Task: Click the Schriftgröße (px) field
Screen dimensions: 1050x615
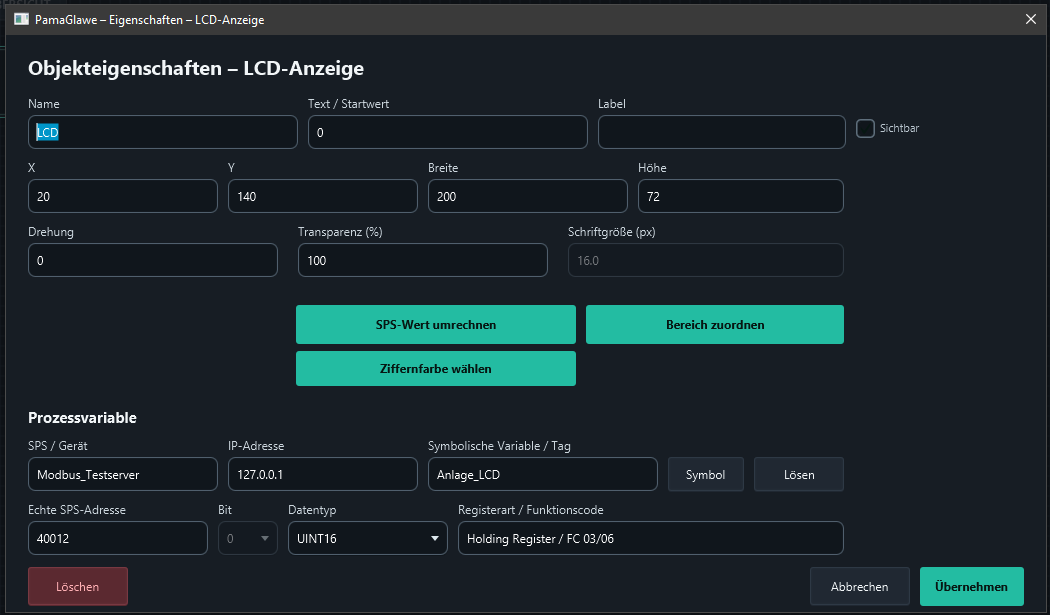Action: [706, 260]
